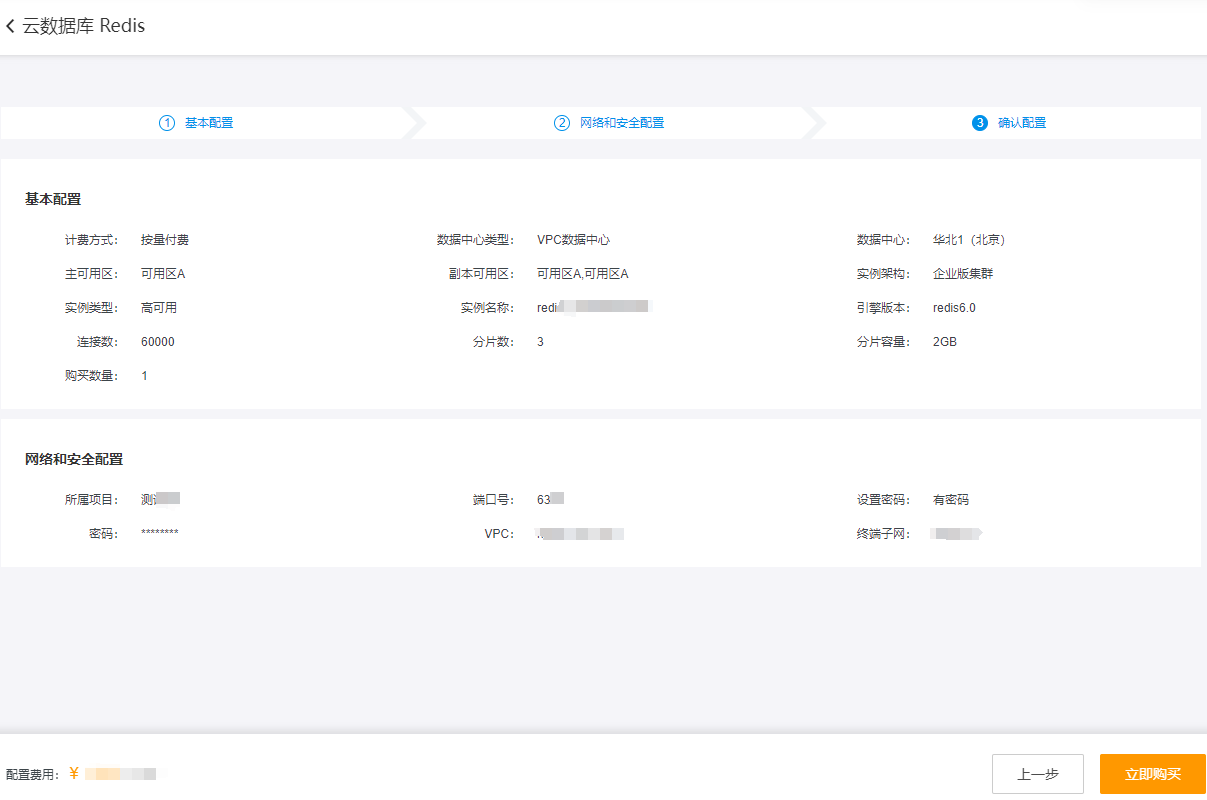The width and height of the screenshot is (1207, 800).
Task: Click the yen currency symbol in 配置费用
Action: (74, 773)
